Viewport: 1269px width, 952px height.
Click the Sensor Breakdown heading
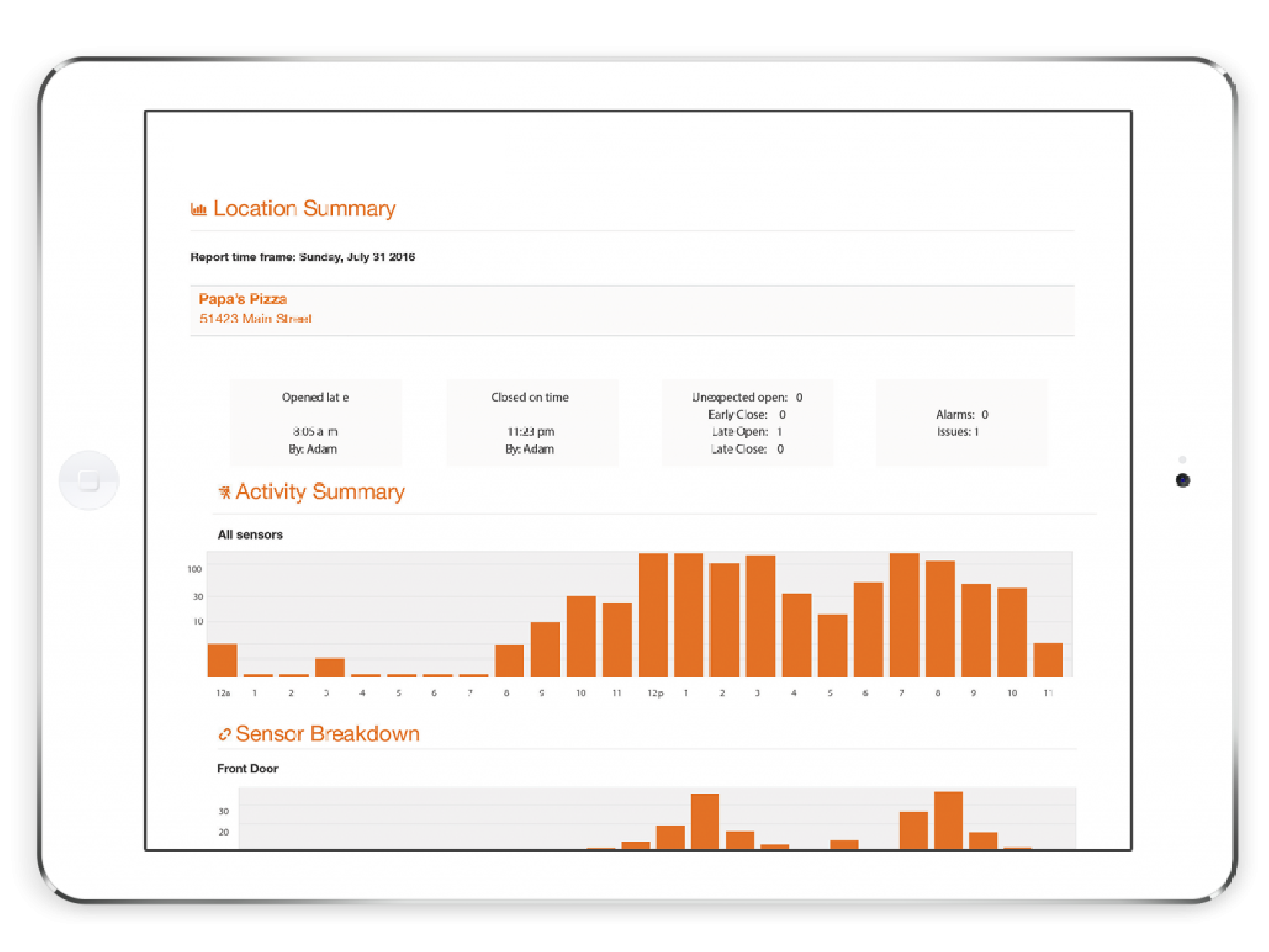327,734
